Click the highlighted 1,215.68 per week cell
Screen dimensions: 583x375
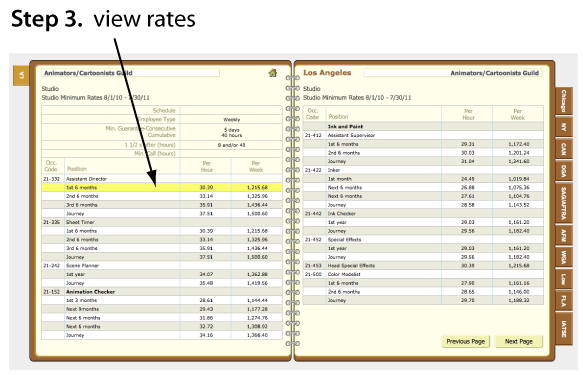(x=257, y=187)
